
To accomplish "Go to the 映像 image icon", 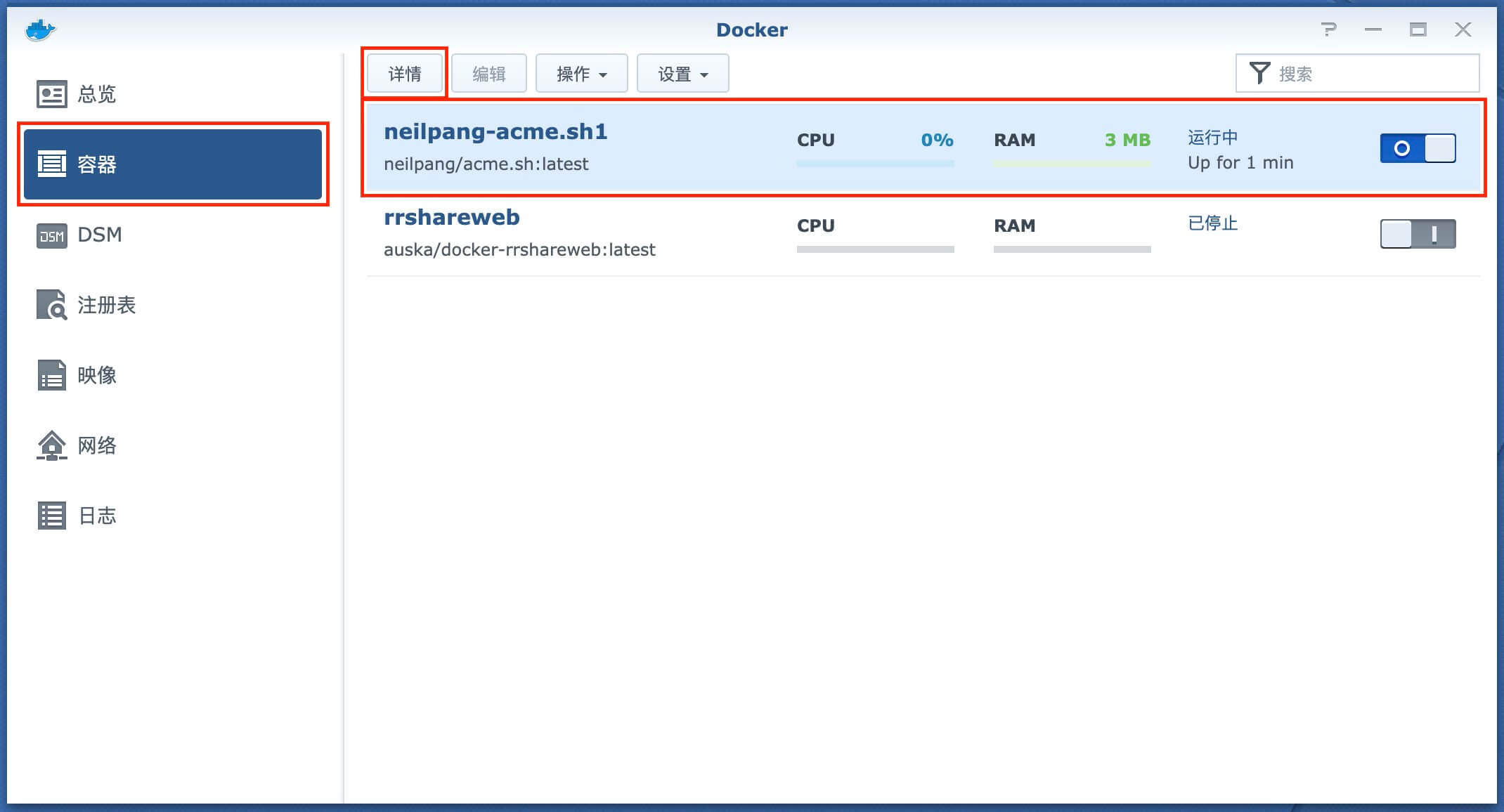I will [x=51, y=375].
